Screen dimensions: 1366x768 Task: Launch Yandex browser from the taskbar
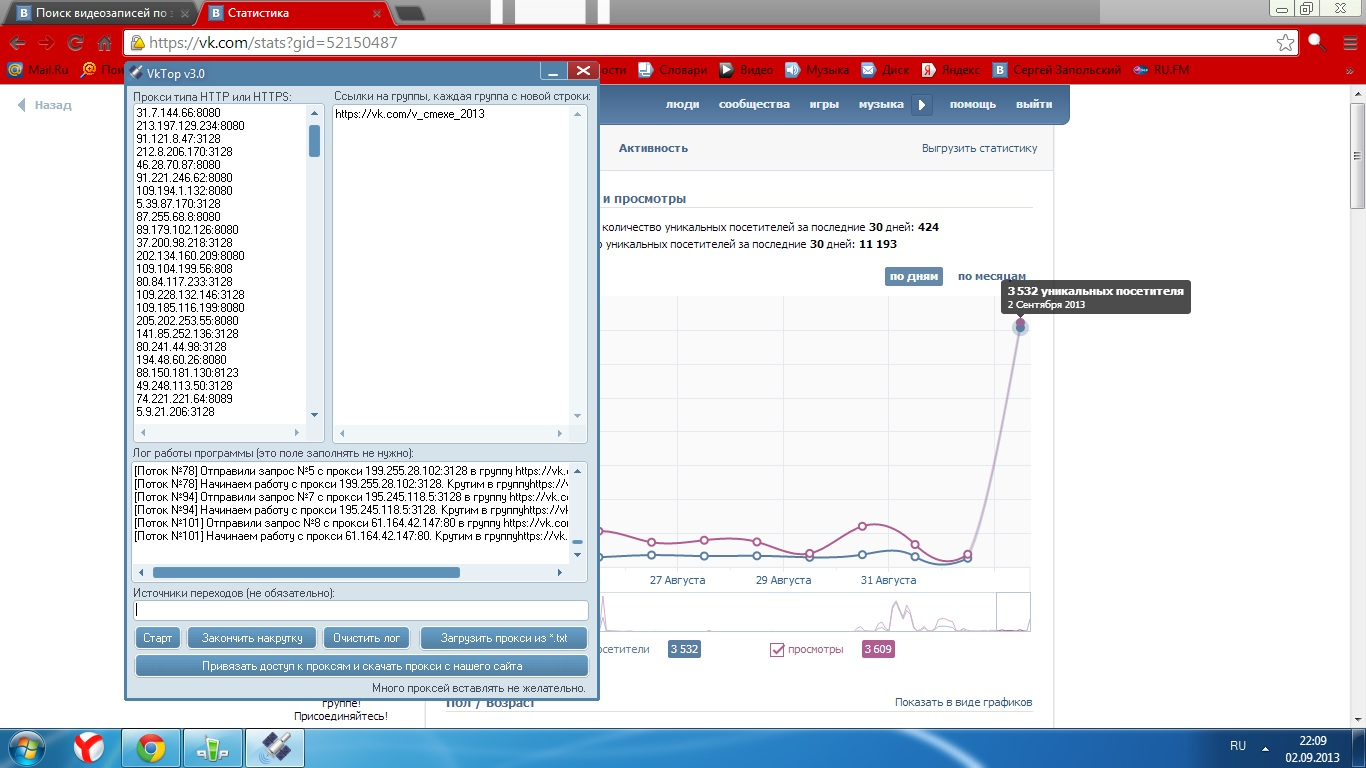click(90, 747)
